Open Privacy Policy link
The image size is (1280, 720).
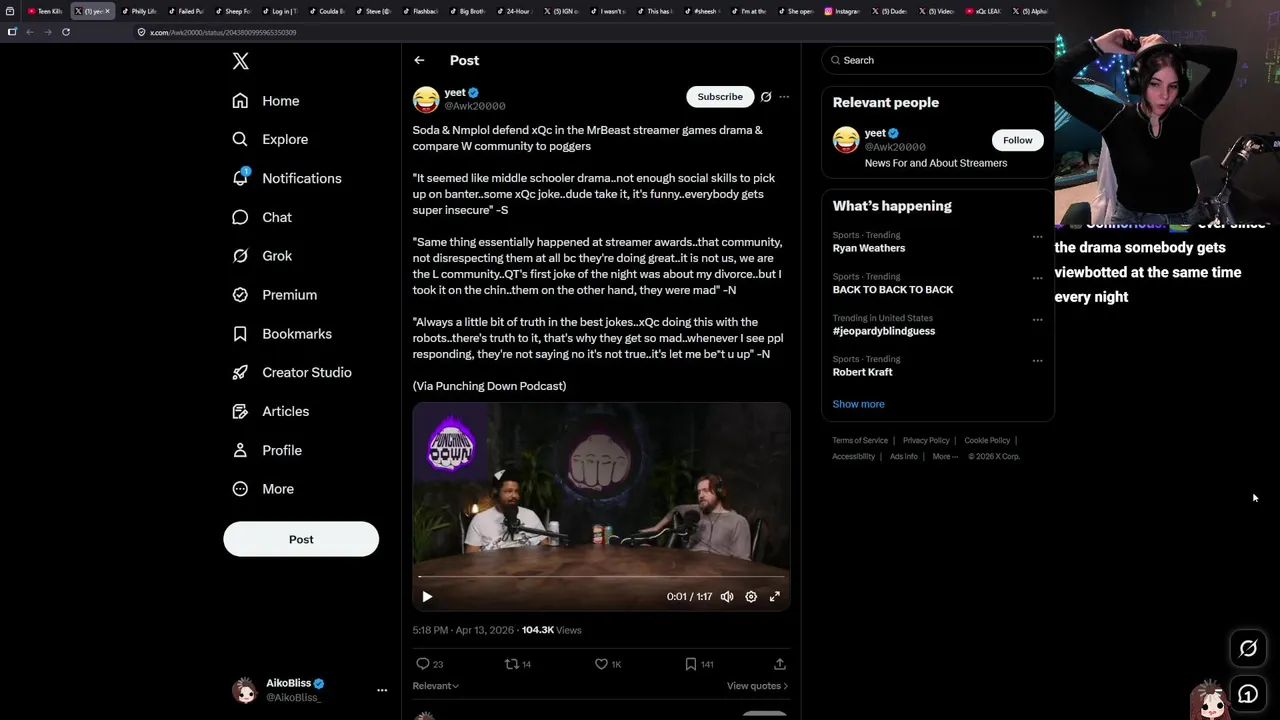pos(926,440)
